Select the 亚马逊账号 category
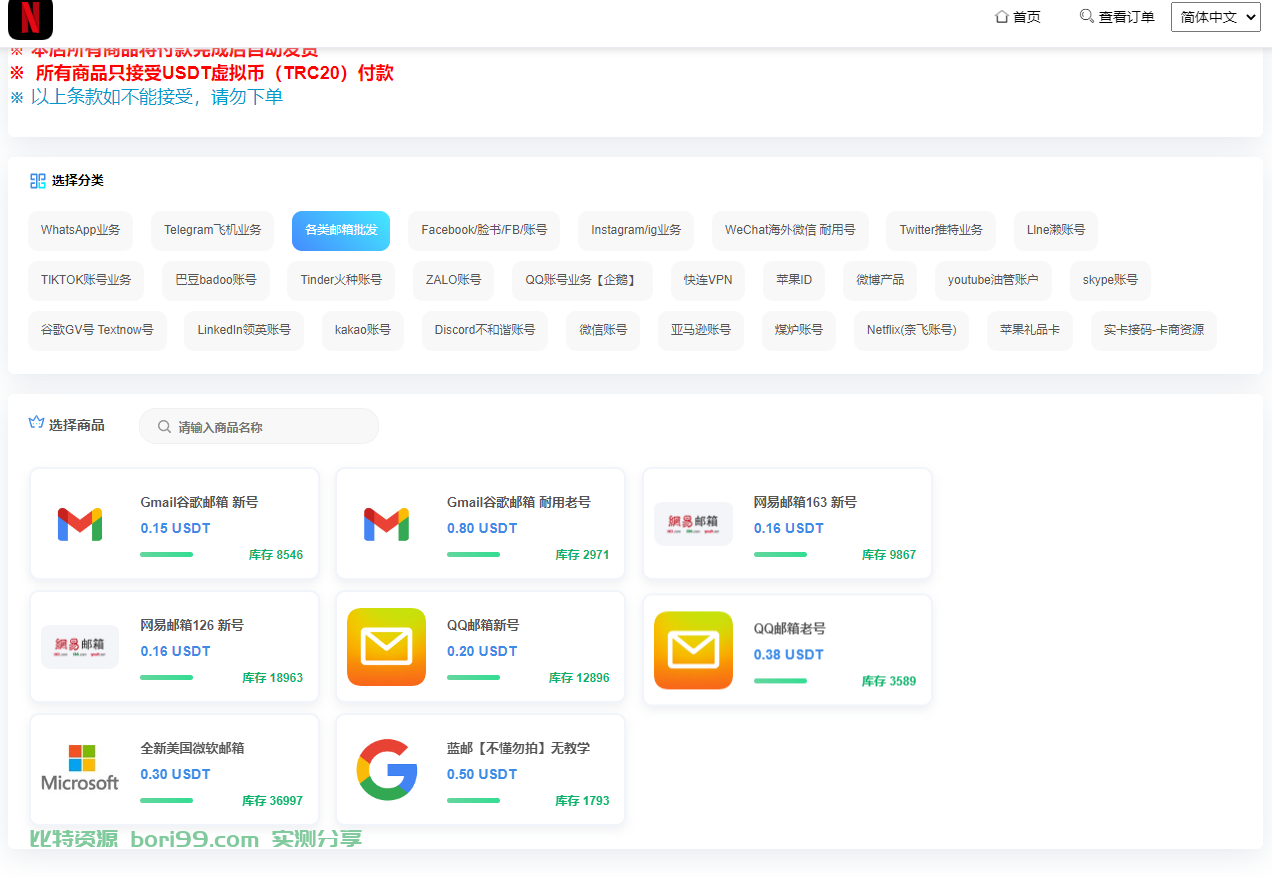 [700, 330]
